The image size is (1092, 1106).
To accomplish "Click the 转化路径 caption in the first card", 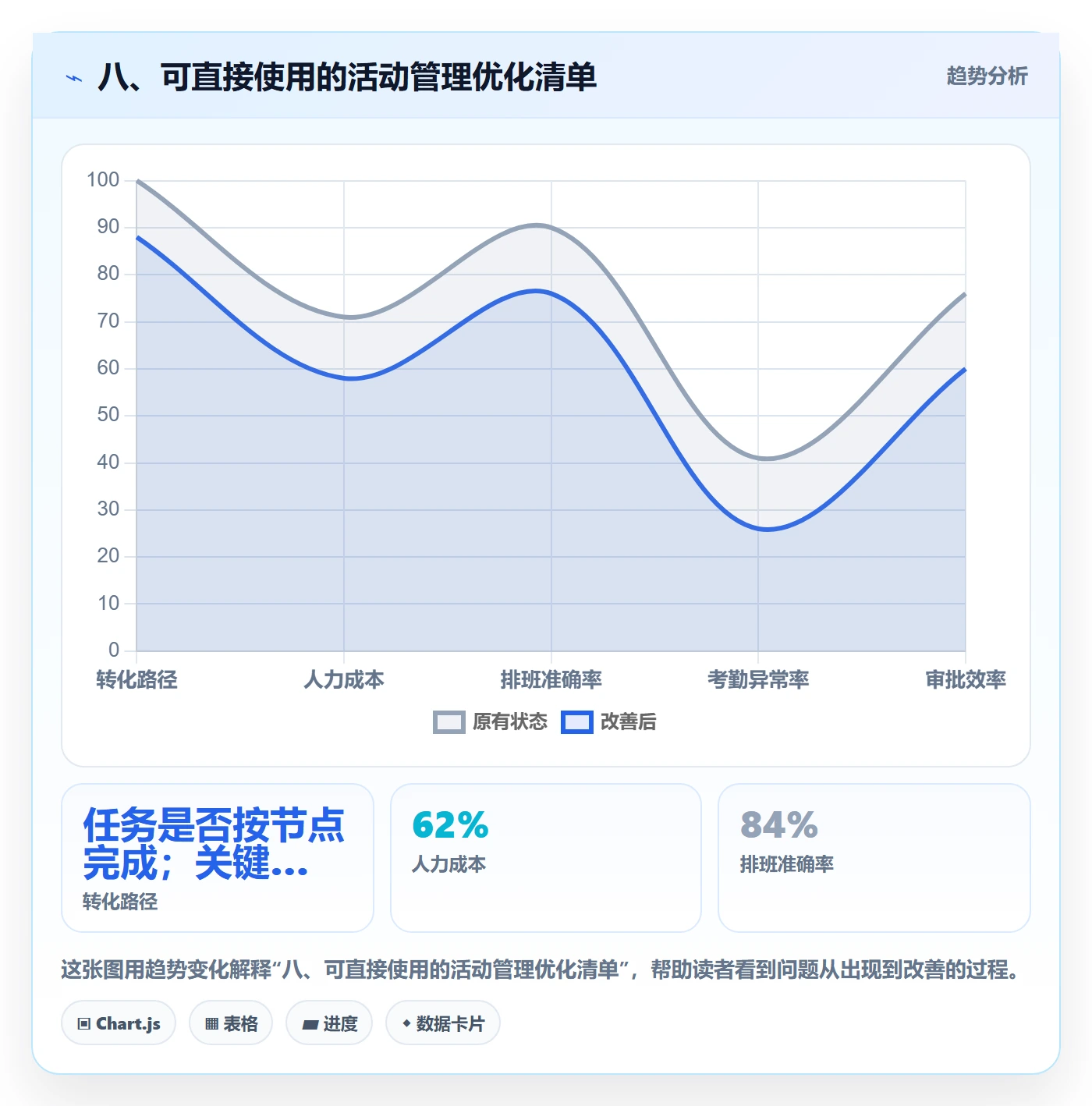I will click(x=120, y=902).
